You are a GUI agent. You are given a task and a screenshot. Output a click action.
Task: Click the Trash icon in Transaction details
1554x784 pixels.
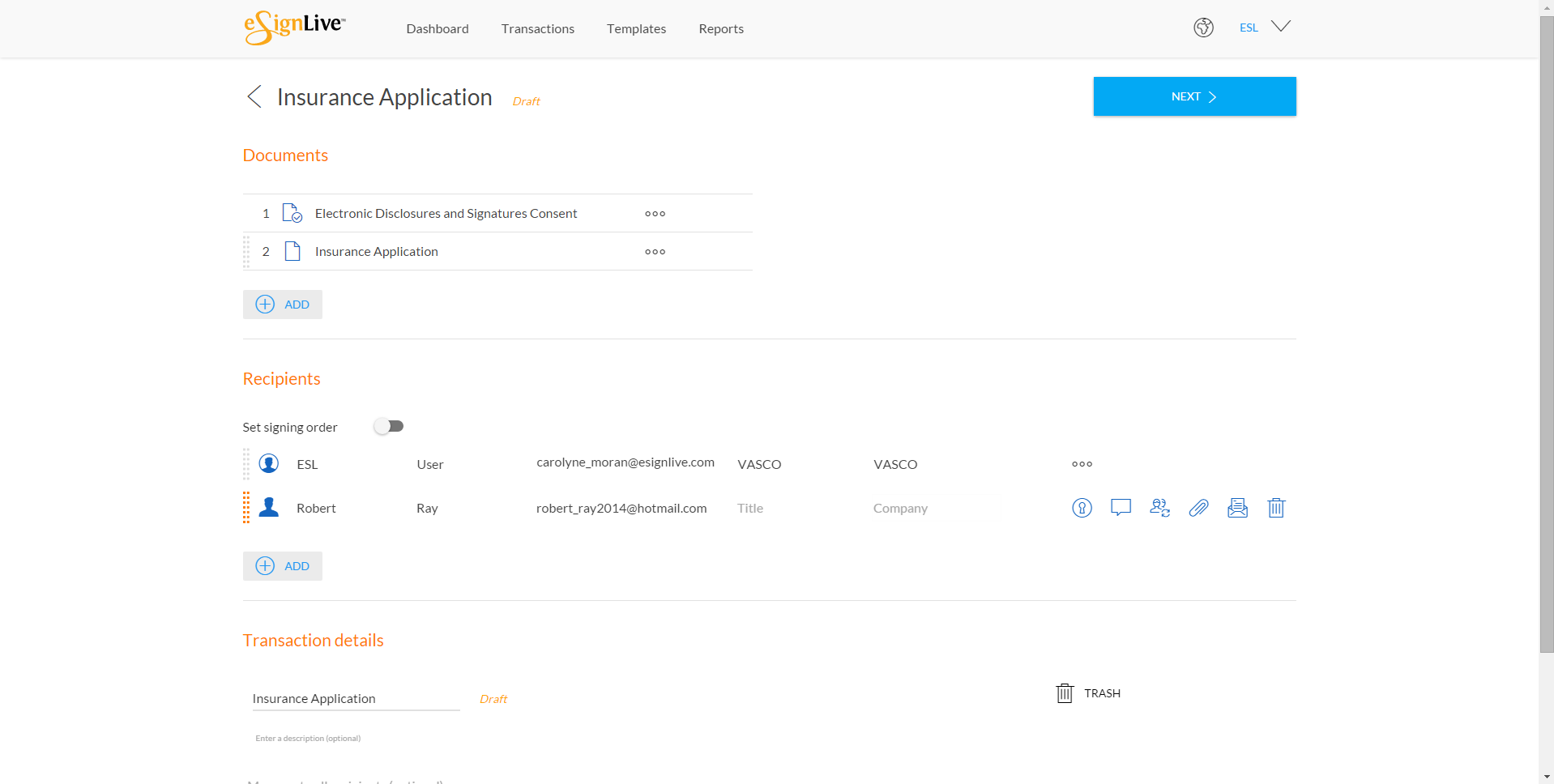1064,692
